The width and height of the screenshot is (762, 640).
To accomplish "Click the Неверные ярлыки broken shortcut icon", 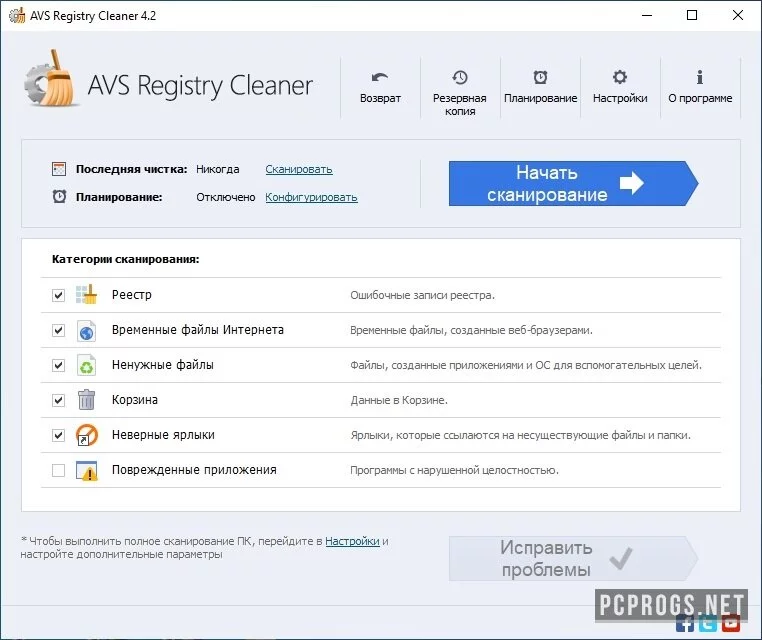I will [87, 435].
